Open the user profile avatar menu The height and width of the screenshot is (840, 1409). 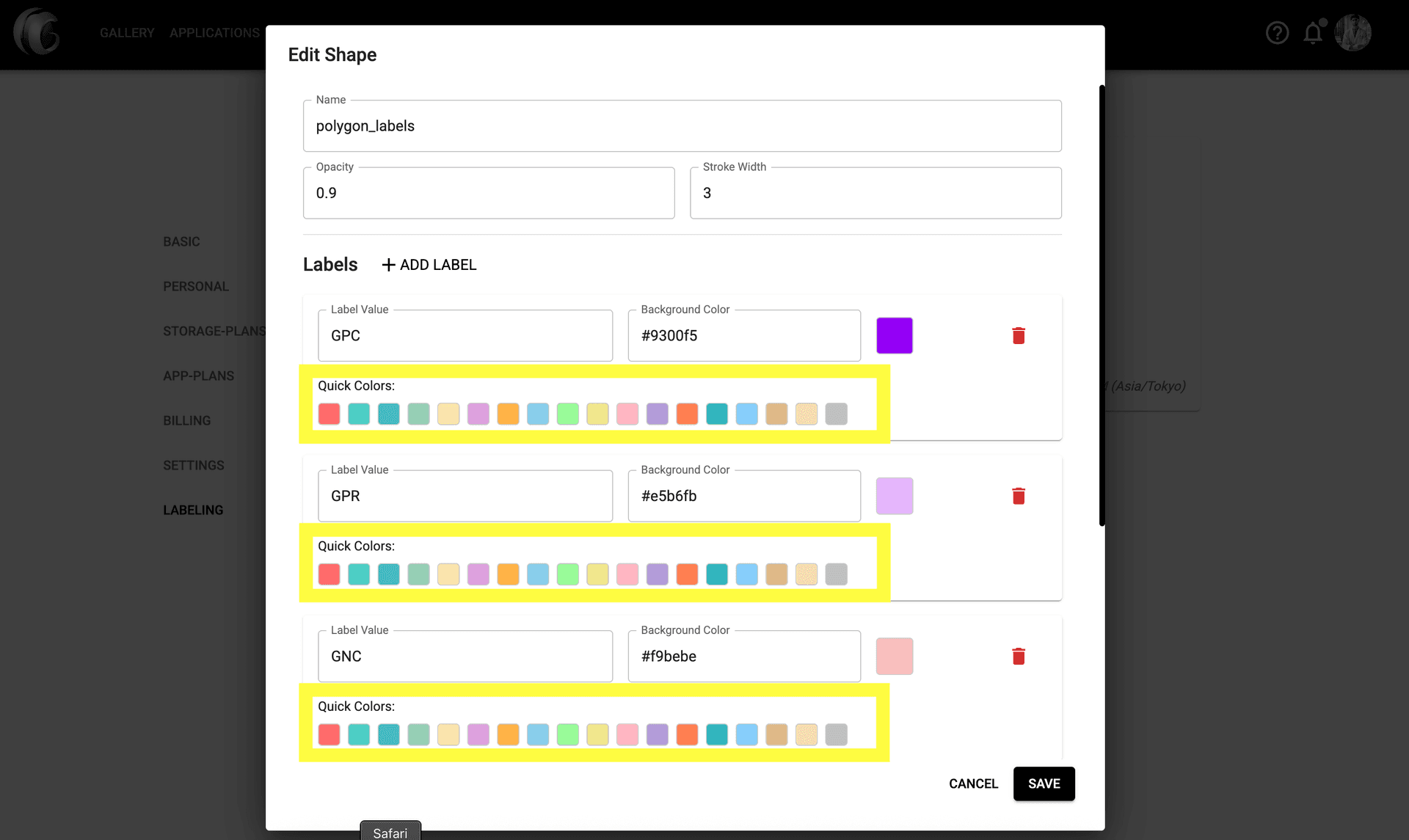1354,32
